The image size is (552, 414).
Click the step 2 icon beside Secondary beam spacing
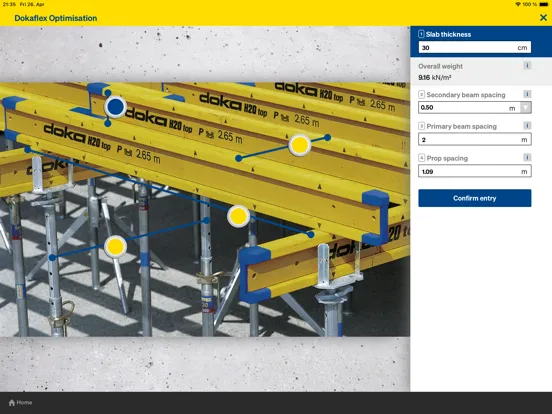point(421,95)
